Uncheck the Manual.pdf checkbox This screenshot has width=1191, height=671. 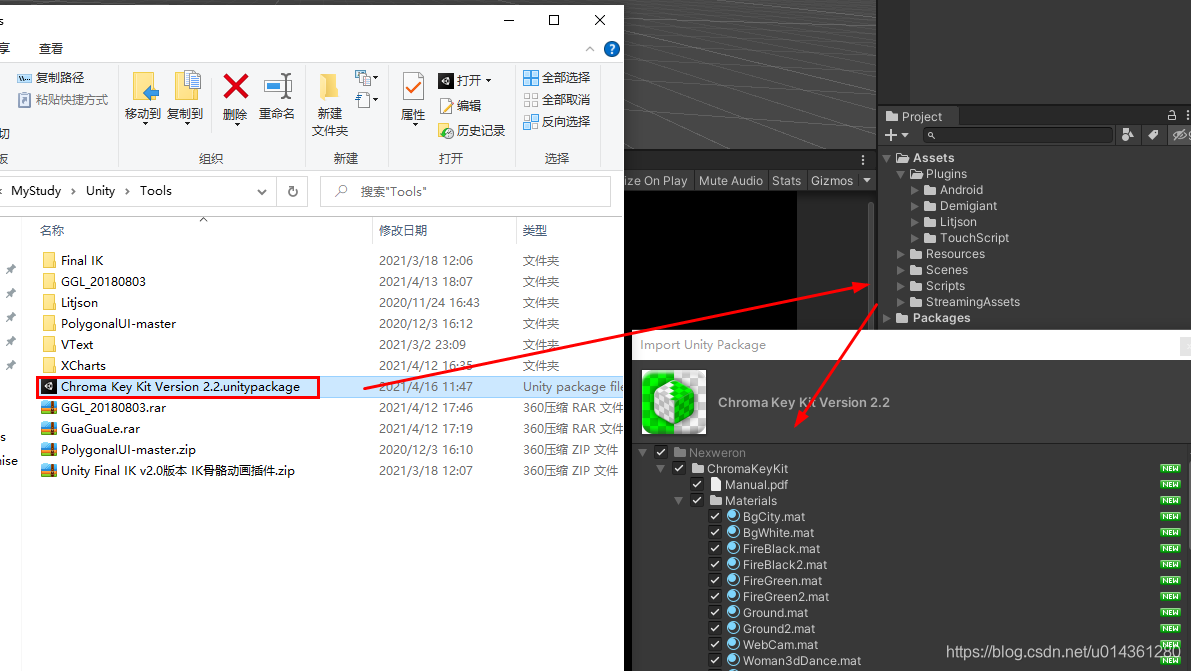(697, 484)
